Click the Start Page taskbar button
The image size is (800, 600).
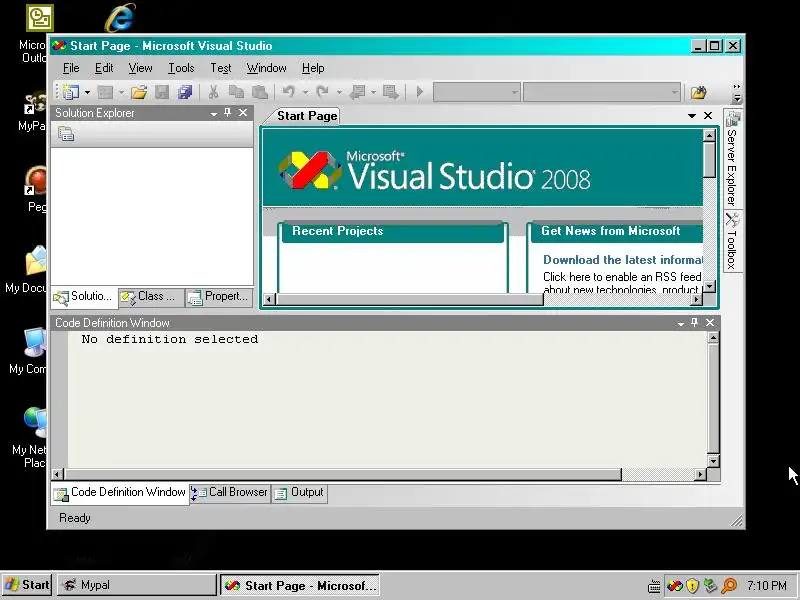click(300, 585)
